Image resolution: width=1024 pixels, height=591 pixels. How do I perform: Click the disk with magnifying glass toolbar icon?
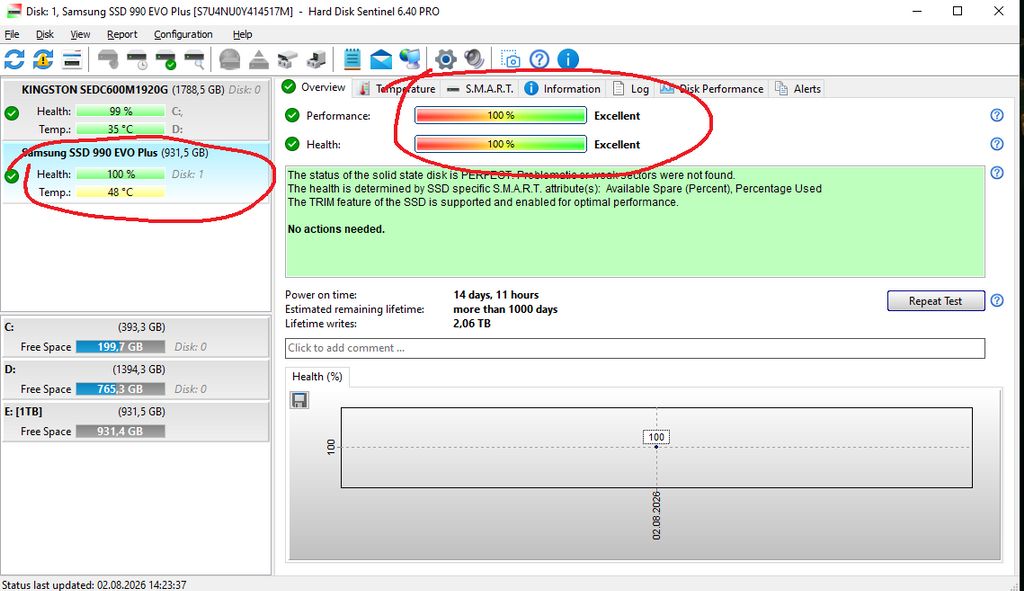pyautogui.click(x=195, y=59)
